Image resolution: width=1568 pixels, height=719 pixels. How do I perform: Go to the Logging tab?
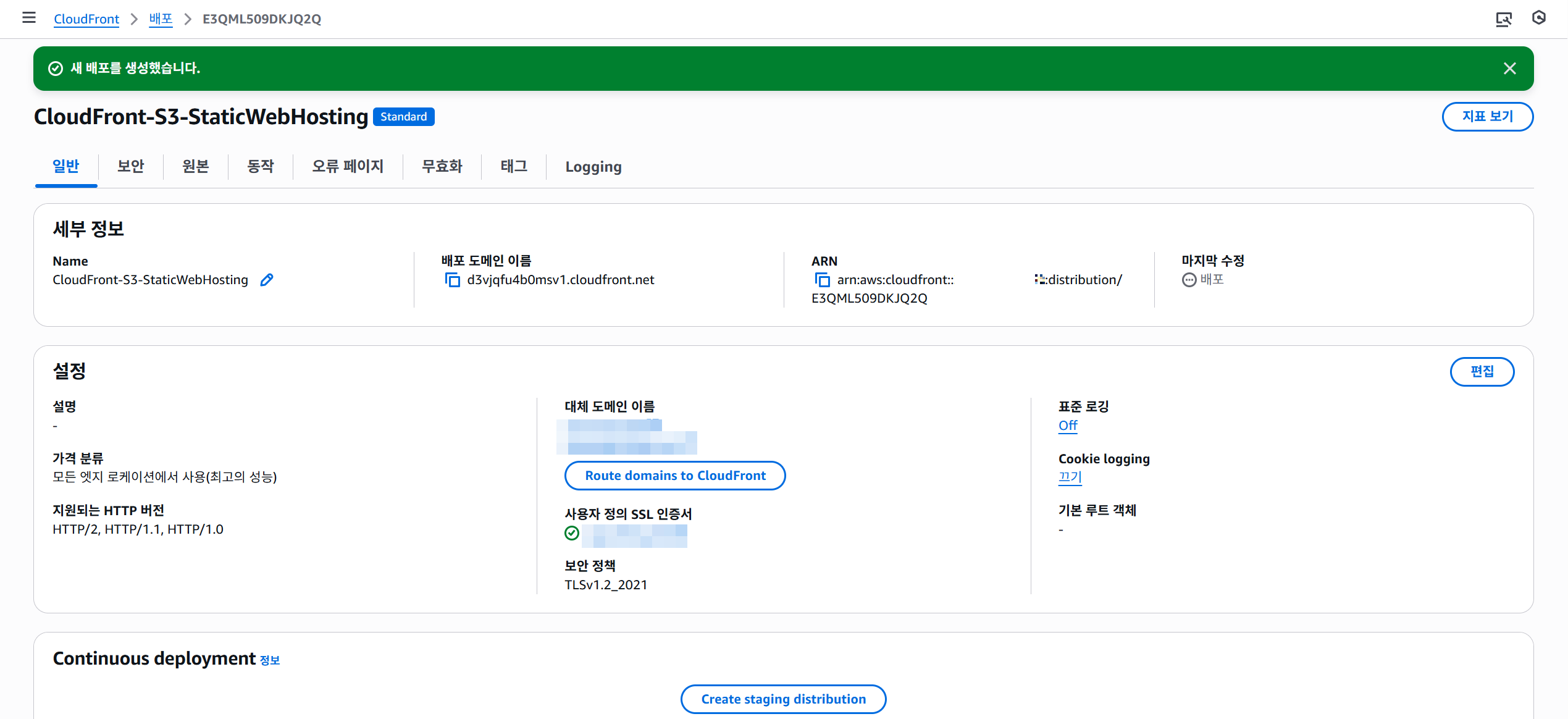pos(593,167)
